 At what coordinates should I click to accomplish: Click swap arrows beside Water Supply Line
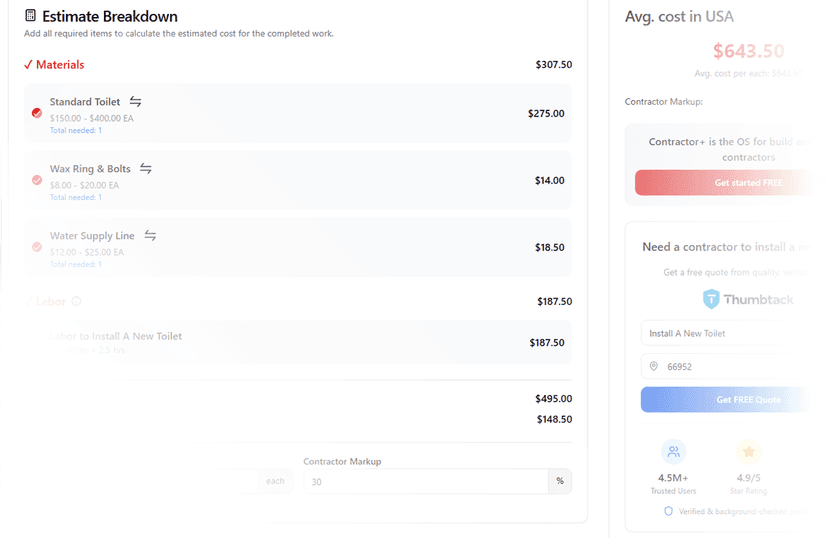point(150,236)
